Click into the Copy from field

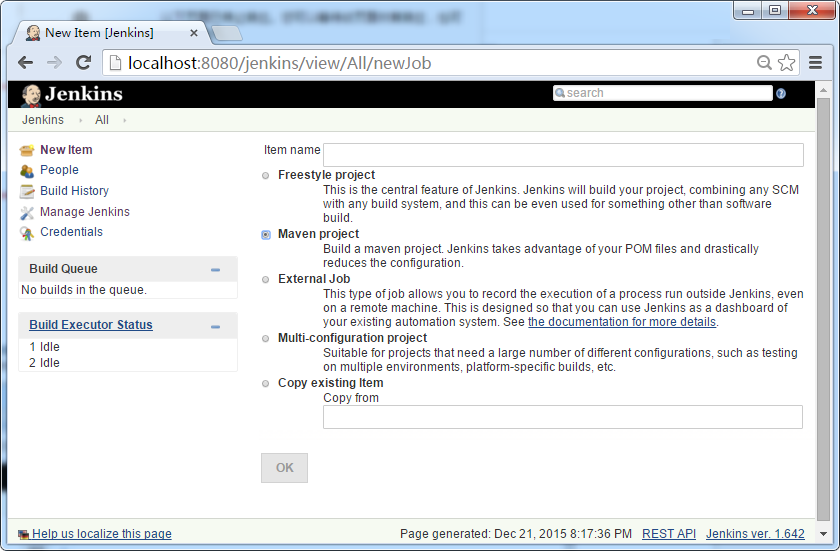[x=563, y=417]
